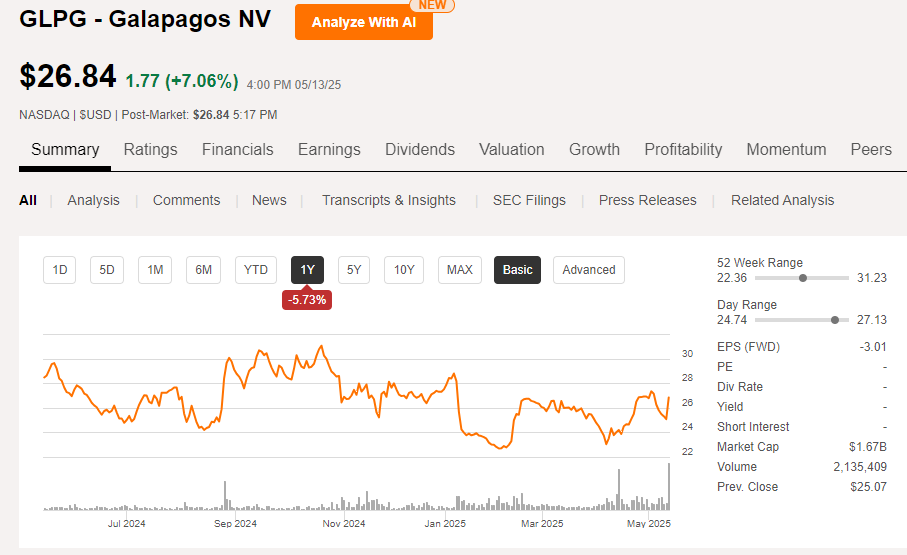The width and height of the screenshot is (907, 555).
Task: Switch chart to 6M range
Action: pos(203,270)
